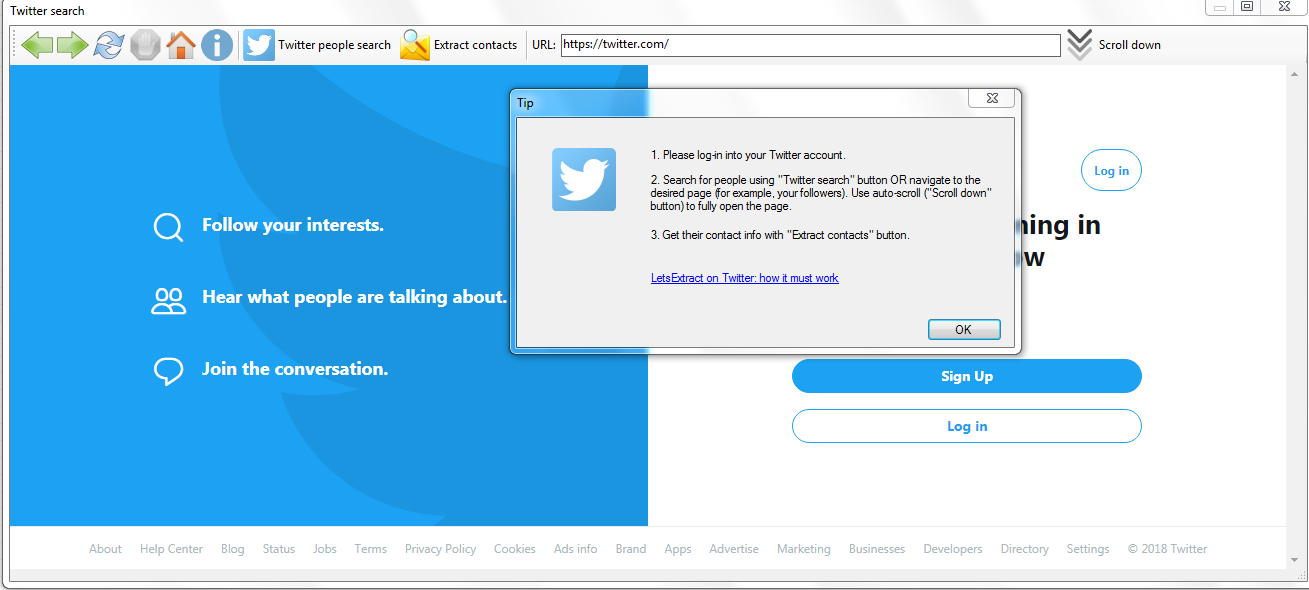Open the Settings footer link
Screen dimensions: 1309x590
tap(1088, 549)
